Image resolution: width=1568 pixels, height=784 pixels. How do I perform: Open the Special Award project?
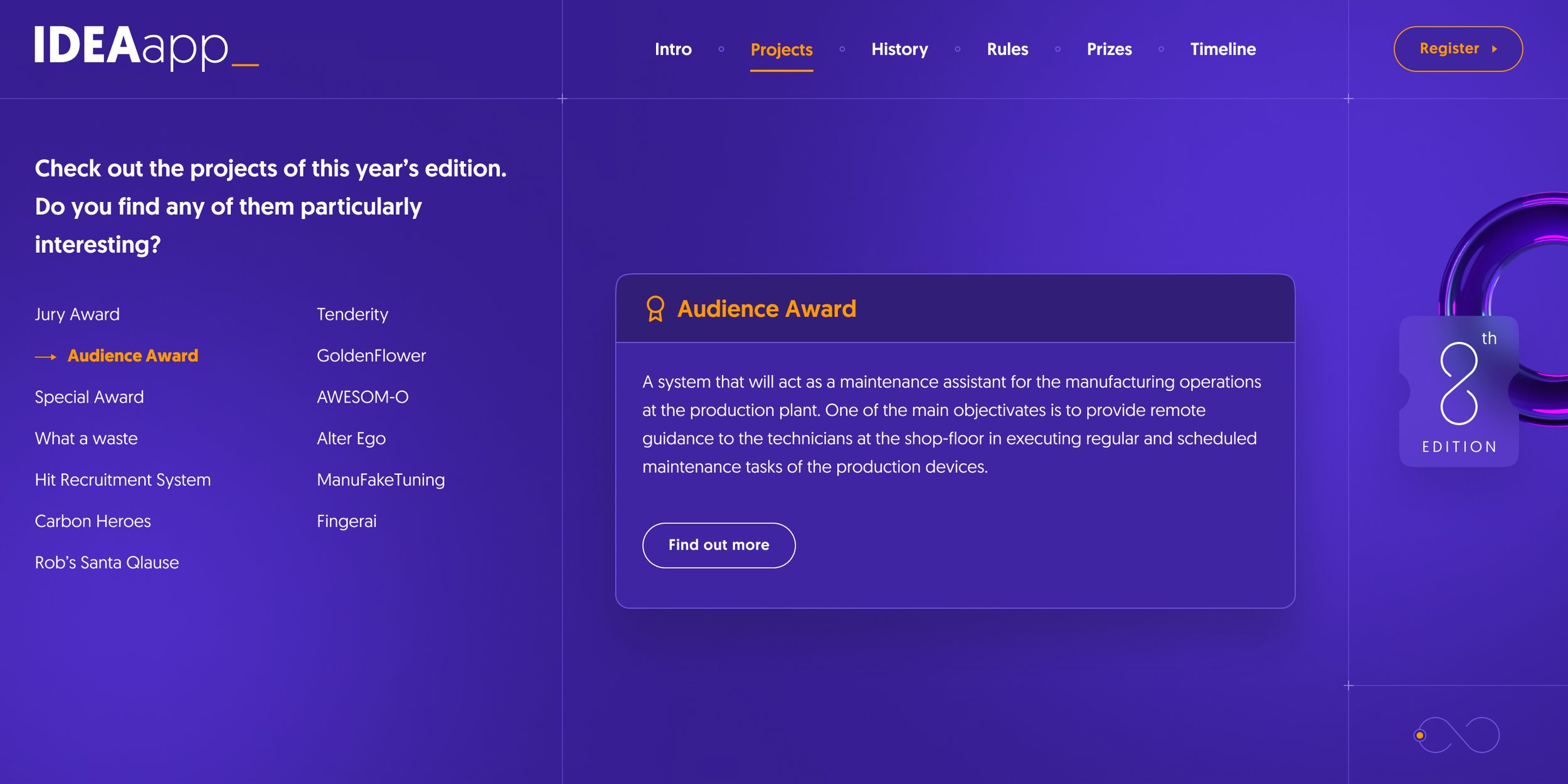pos(89,397)
